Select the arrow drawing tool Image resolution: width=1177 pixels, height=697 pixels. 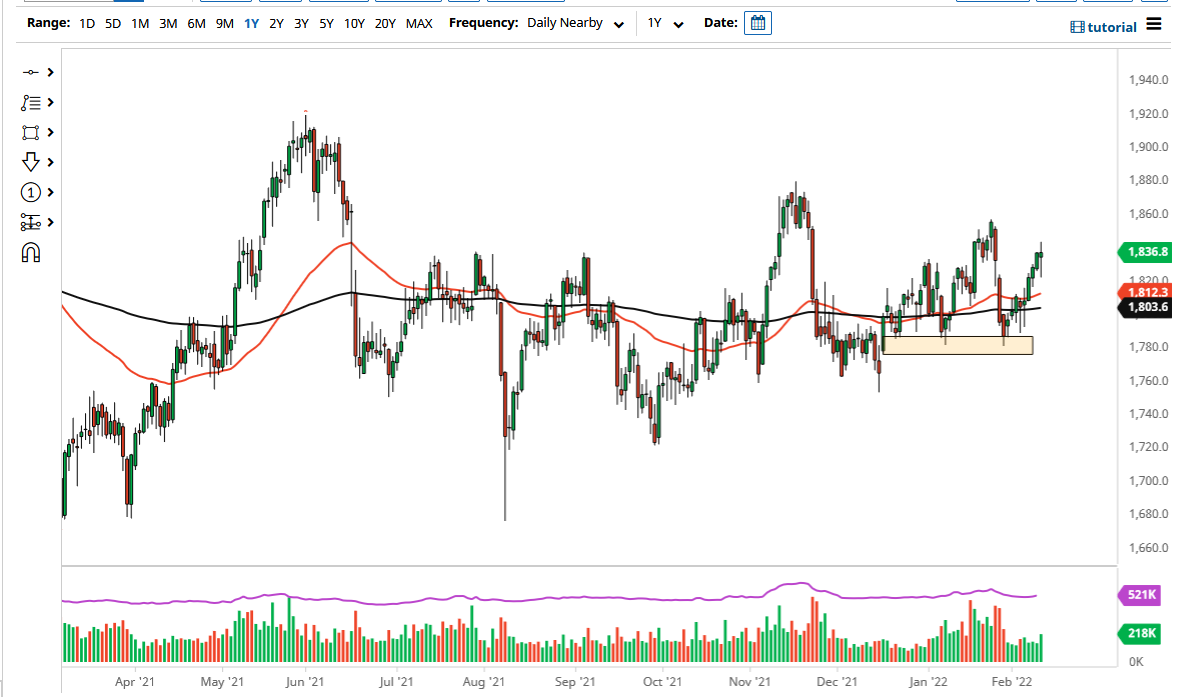tap(30, 161)
